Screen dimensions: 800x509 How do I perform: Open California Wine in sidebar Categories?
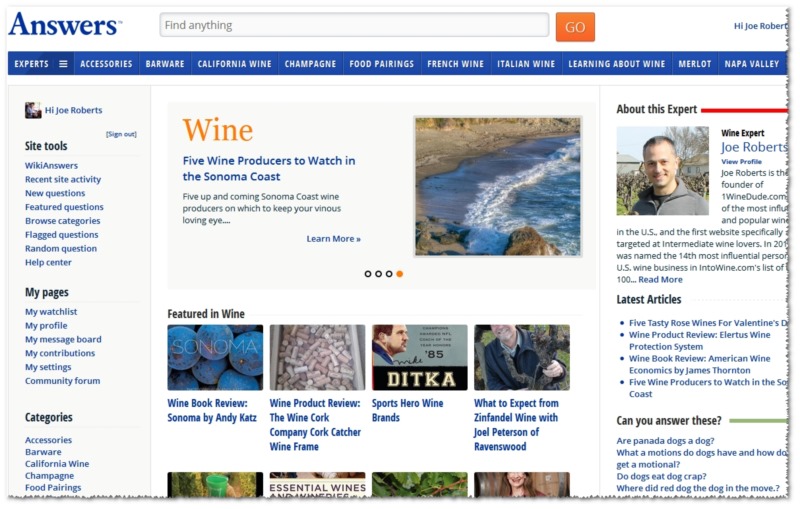coord(57,464)
